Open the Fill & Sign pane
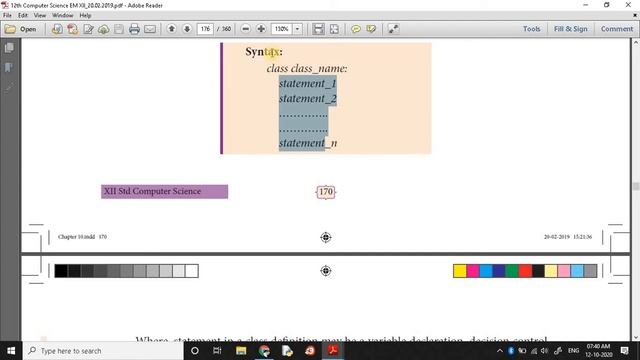Viewport: 640px width, 360px height. pyautogui.click(x=570, y=29)
